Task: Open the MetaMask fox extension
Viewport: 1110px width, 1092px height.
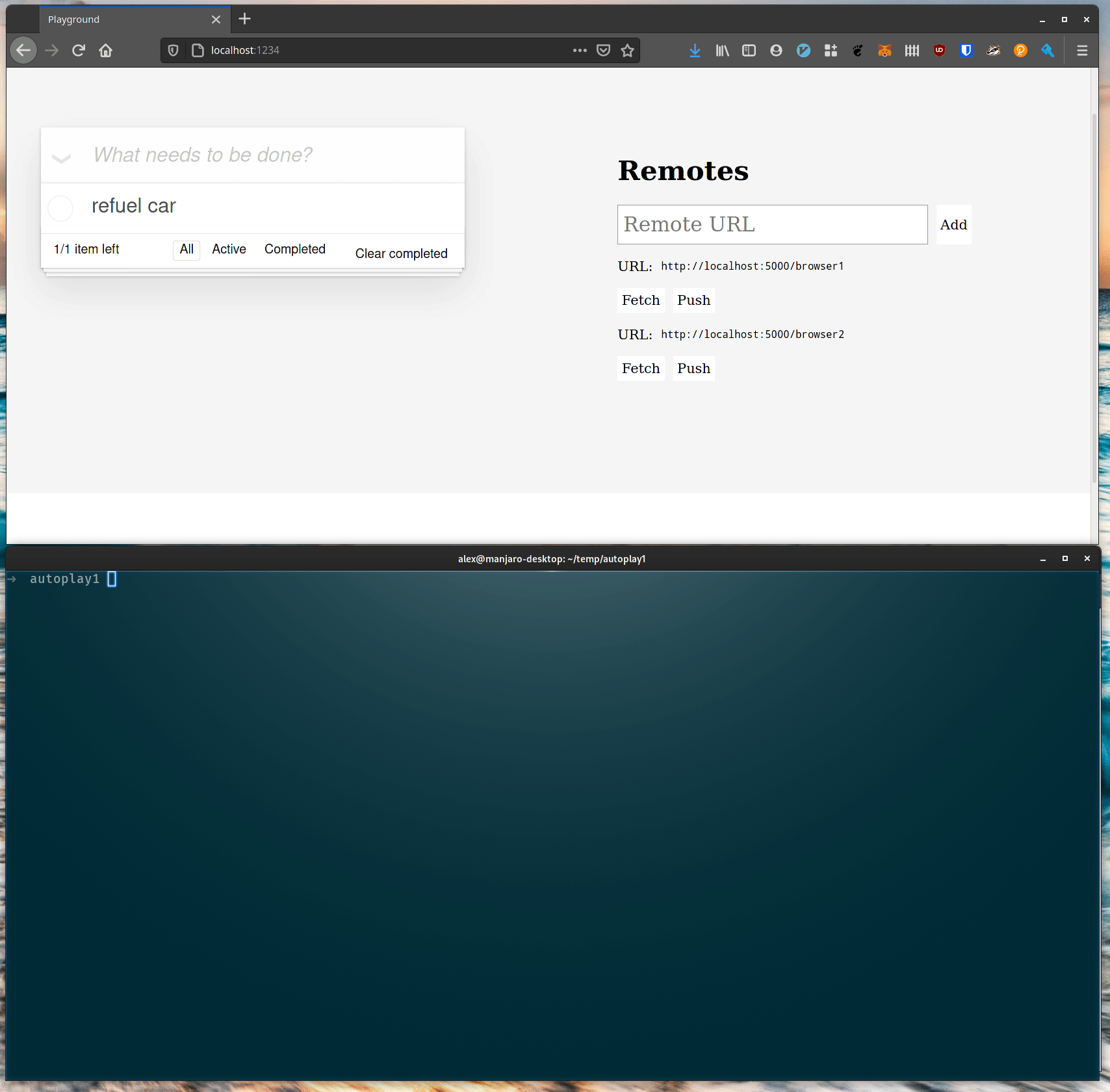Action: point(884,50)
